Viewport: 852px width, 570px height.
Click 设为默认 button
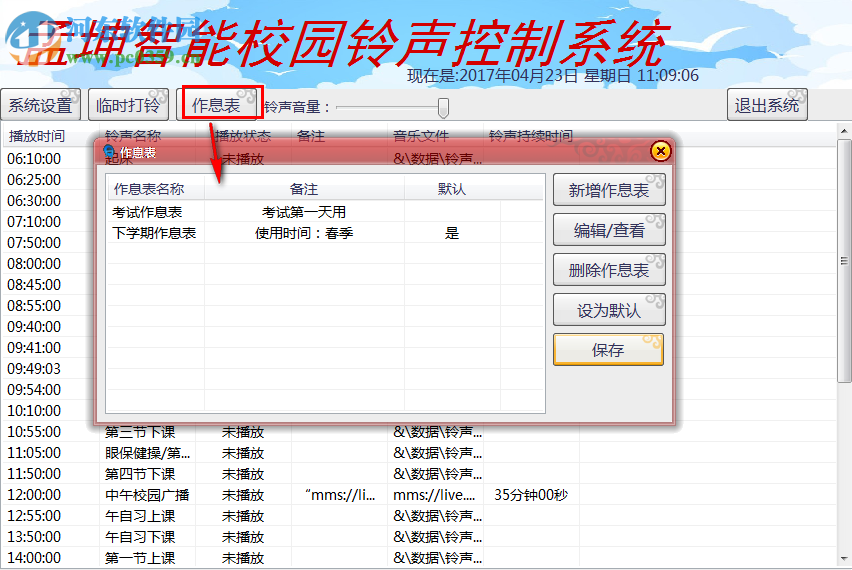point(609,310)
